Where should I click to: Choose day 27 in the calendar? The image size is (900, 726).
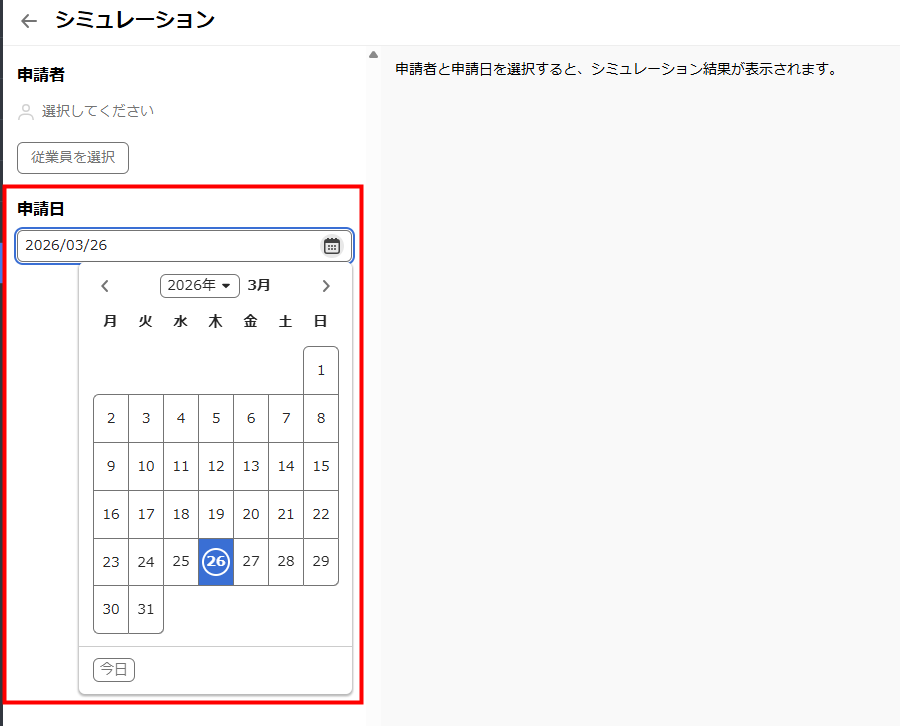251,562
